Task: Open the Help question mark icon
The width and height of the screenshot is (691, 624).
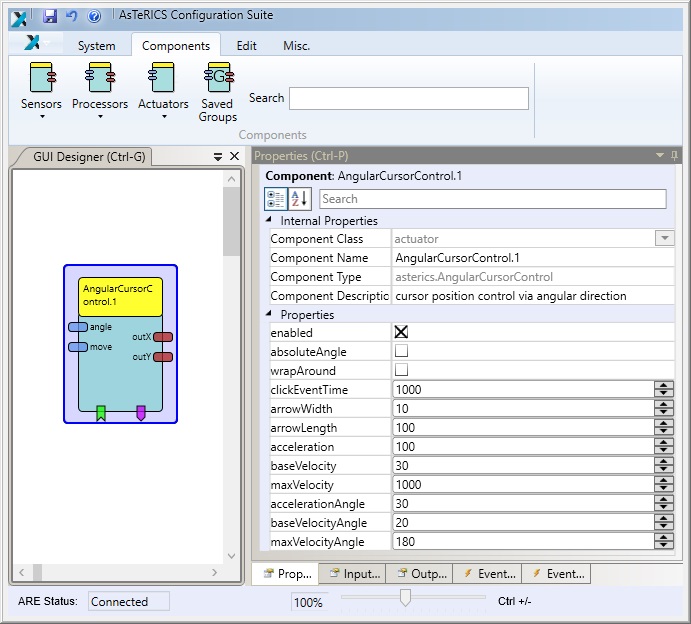Action: coord(94,17)
